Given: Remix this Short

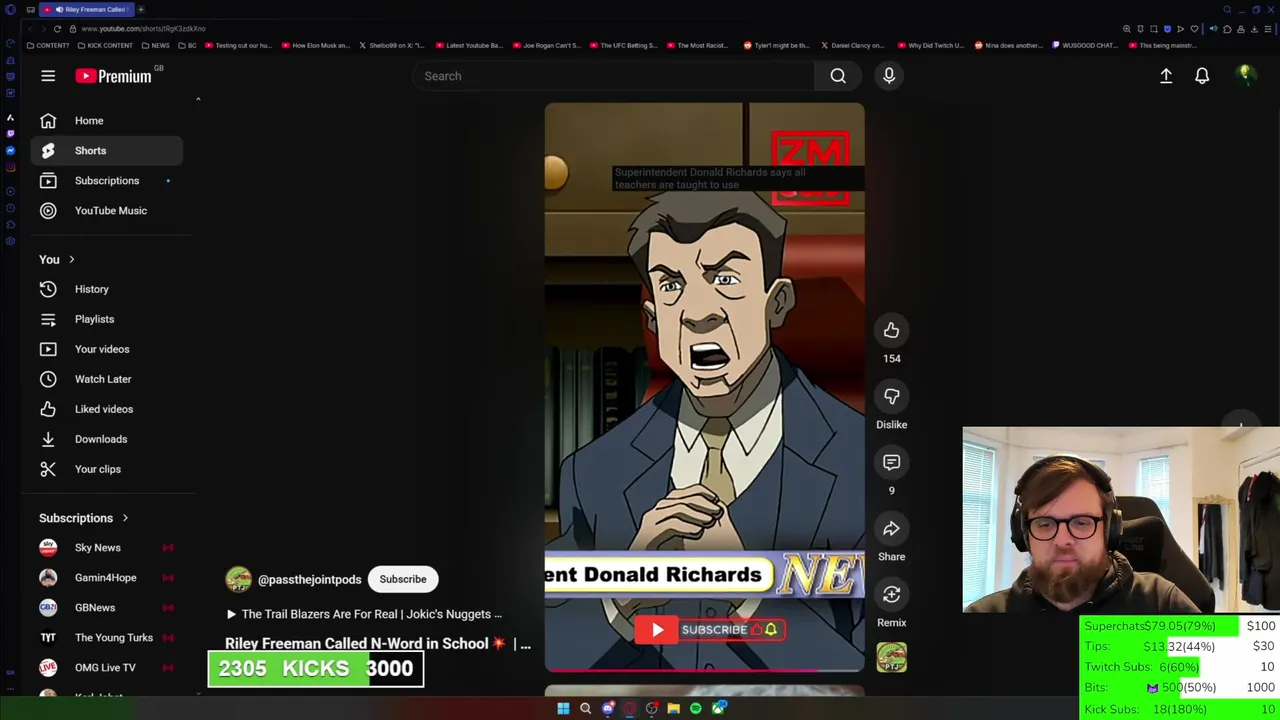Looking at the screenshot, I should [x=891, y=594].
